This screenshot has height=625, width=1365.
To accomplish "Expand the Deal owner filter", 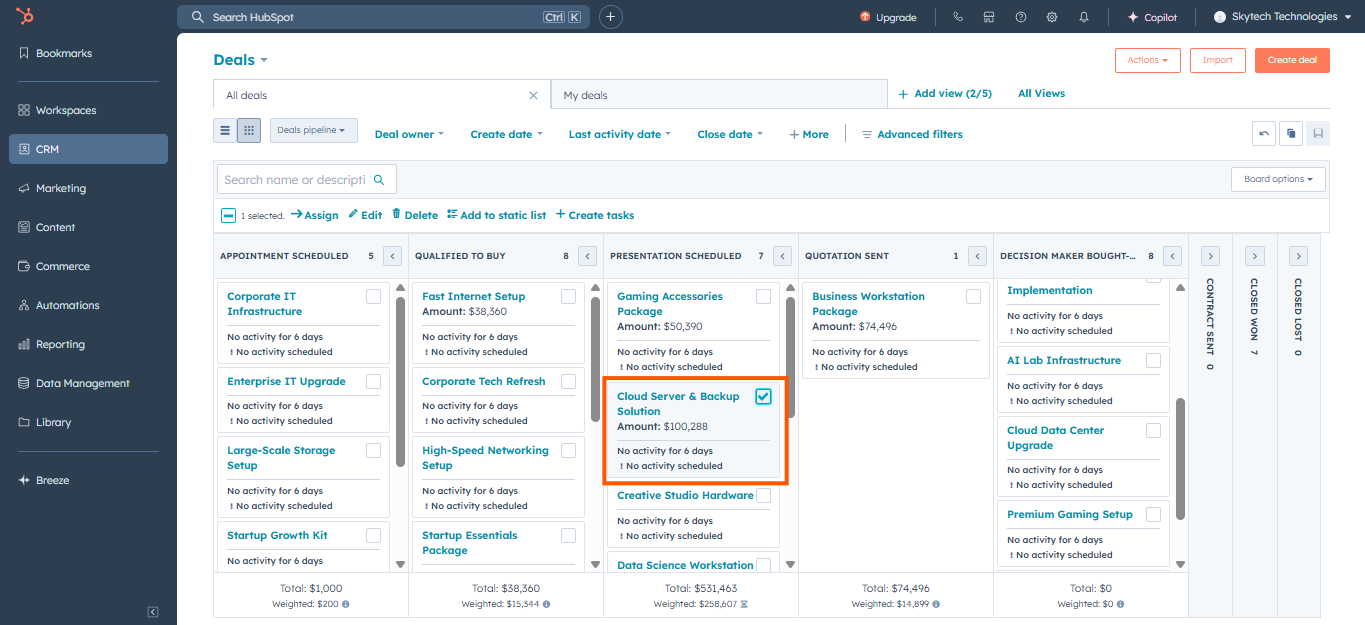I will pyautogui.click(x=409, y=134).
